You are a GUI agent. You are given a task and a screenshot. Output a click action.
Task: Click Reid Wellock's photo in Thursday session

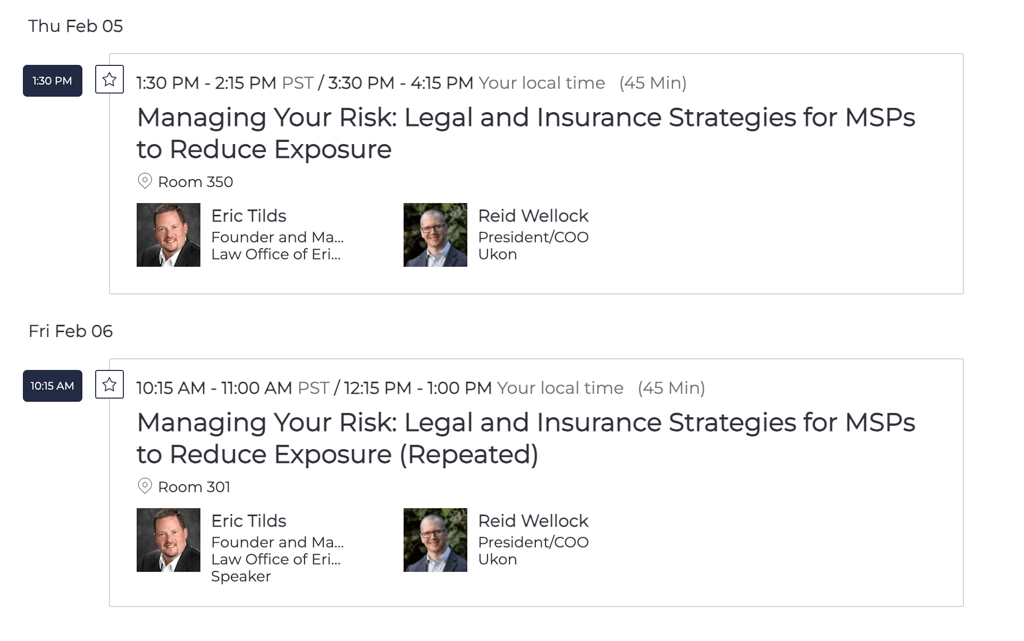435,235
